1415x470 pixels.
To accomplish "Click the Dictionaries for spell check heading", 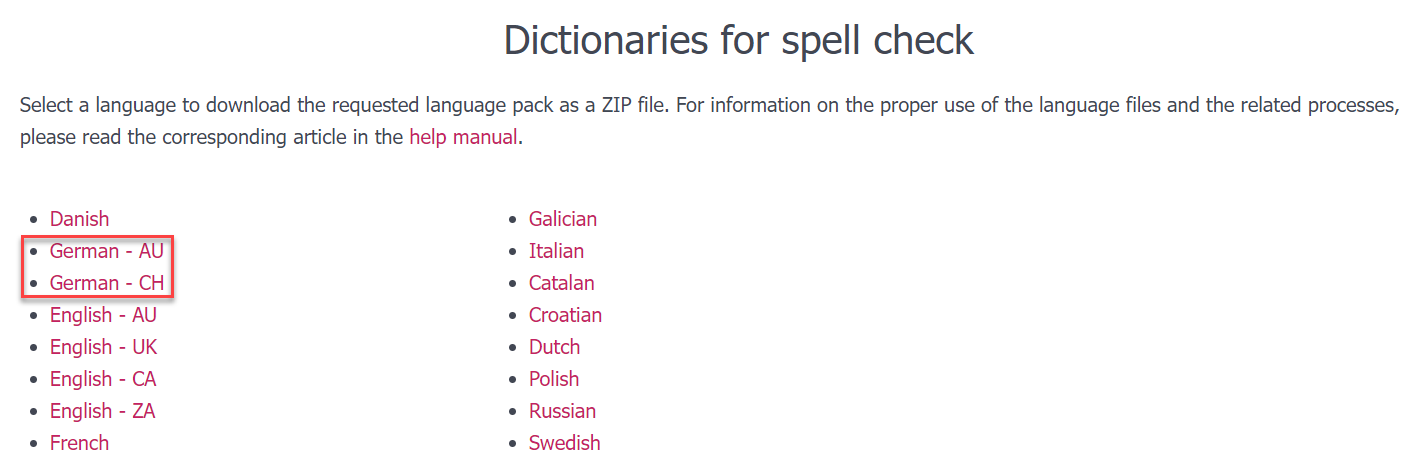I will pyautogui.click(x=738, y=40).
